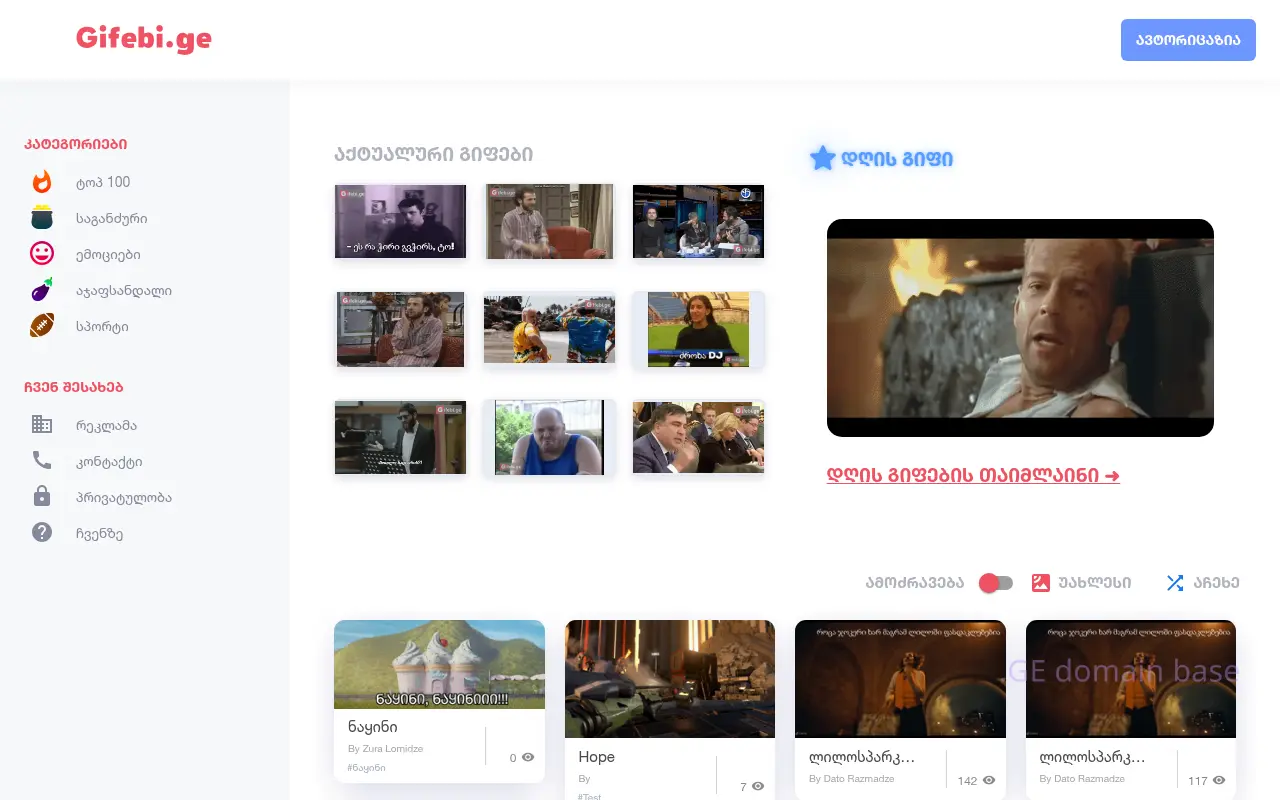Click the question mark icon for ჩვენზე
1280x800 pixels.
click(x=42, y=533)
